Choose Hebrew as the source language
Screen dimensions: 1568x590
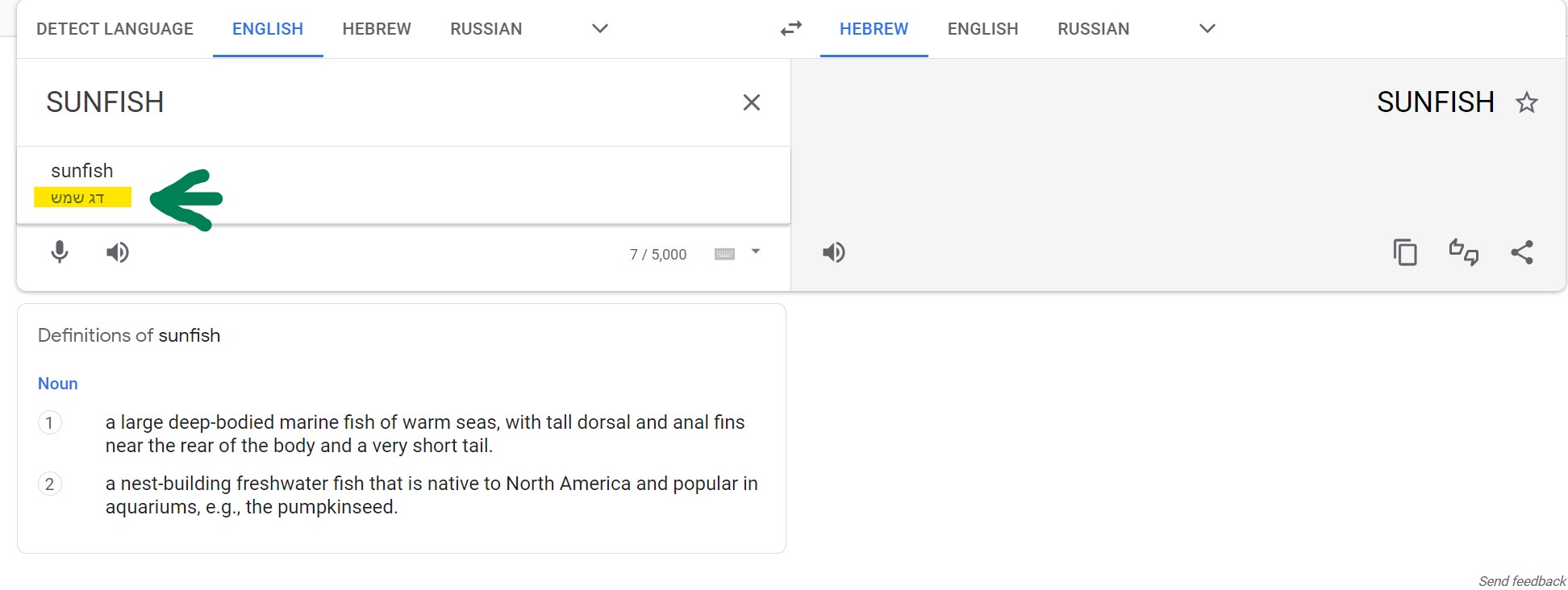coord(377,29)
